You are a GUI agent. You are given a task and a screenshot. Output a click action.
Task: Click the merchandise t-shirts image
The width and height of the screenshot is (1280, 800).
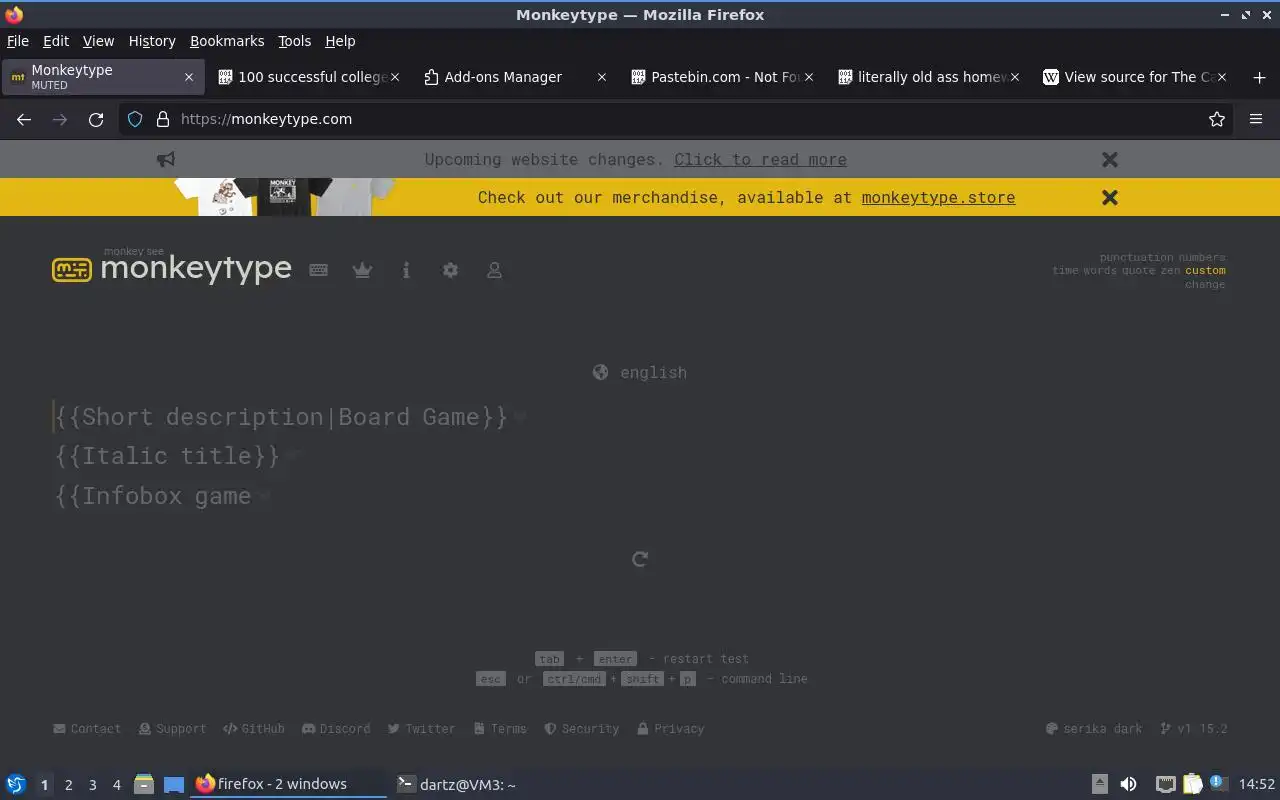tap(285, 197)
